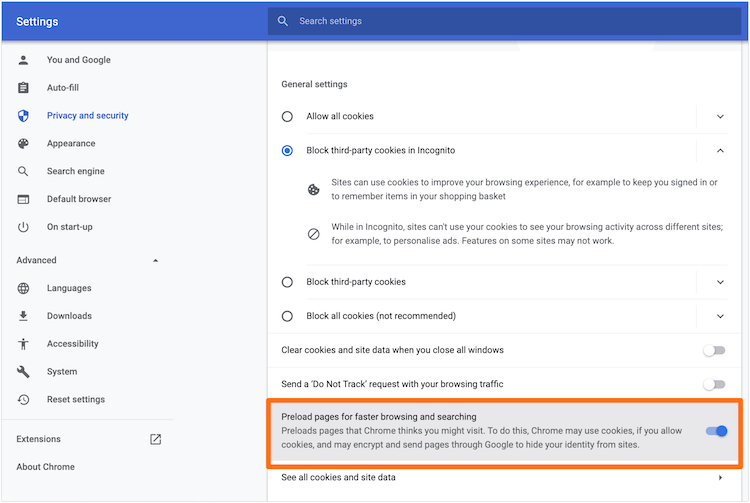This screenshot has width=750, height=503.
Task: Collapse Block third-party cookies in Incognito section
Action: (720, 150)
